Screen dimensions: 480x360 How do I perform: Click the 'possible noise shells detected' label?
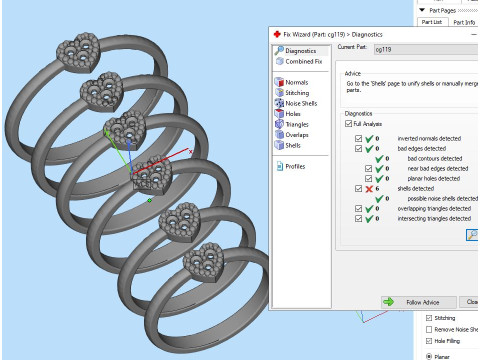pos(443,198)
